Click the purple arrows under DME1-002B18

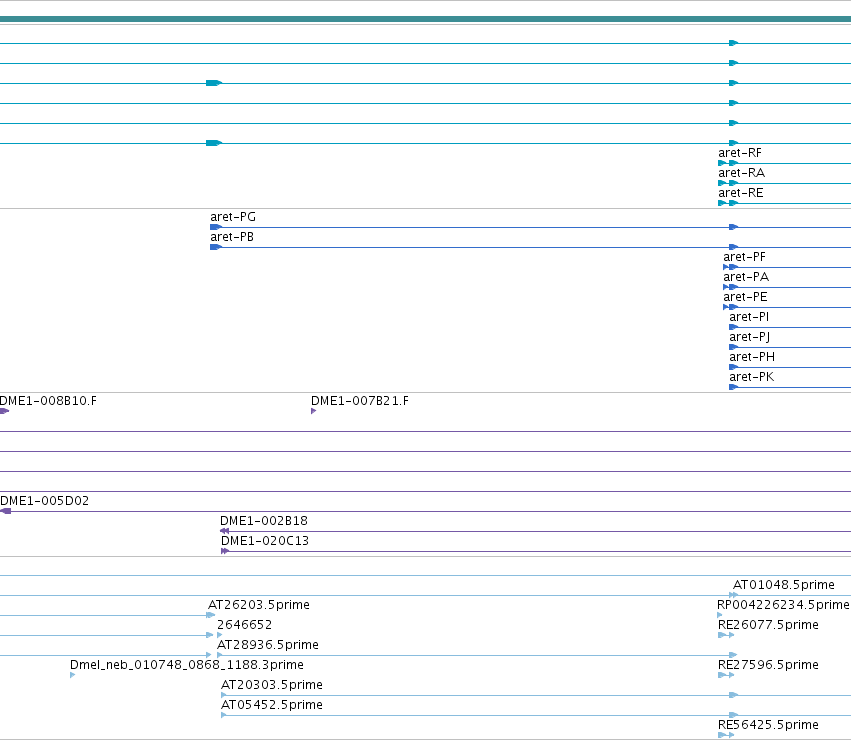click(224, 531)
